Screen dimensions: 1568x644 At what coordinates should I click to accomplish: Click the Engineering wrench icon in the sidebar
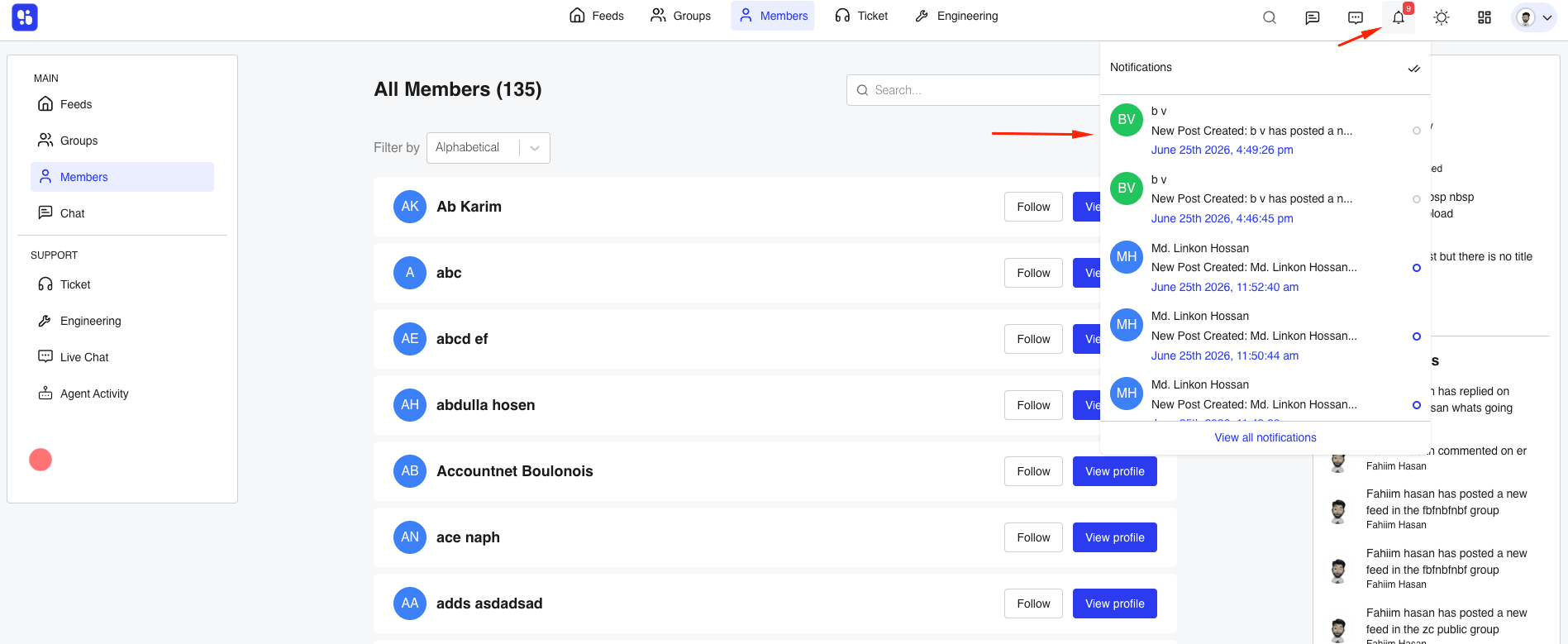45,320
